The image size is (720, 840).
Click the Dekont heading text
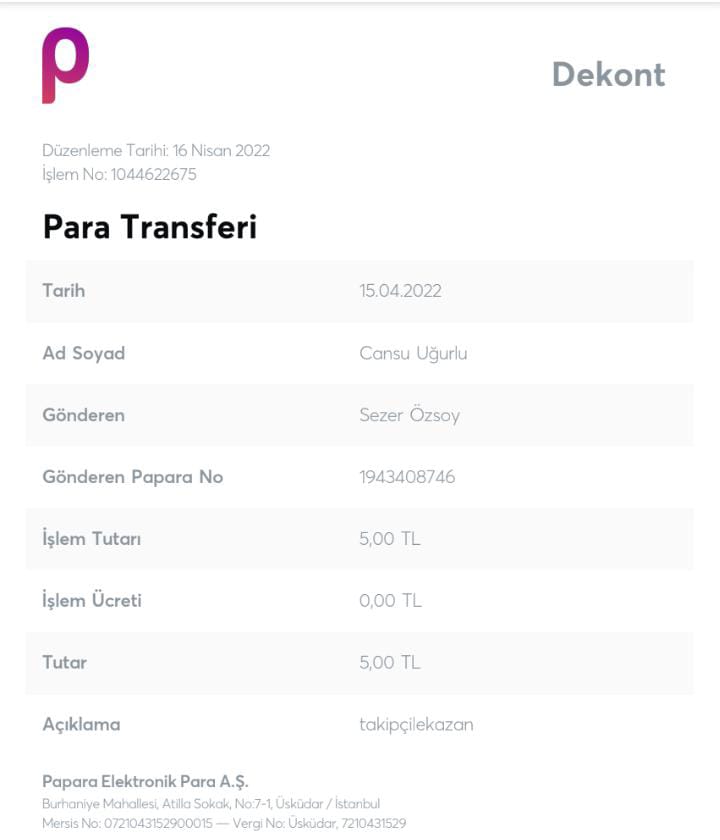[609, 74]
